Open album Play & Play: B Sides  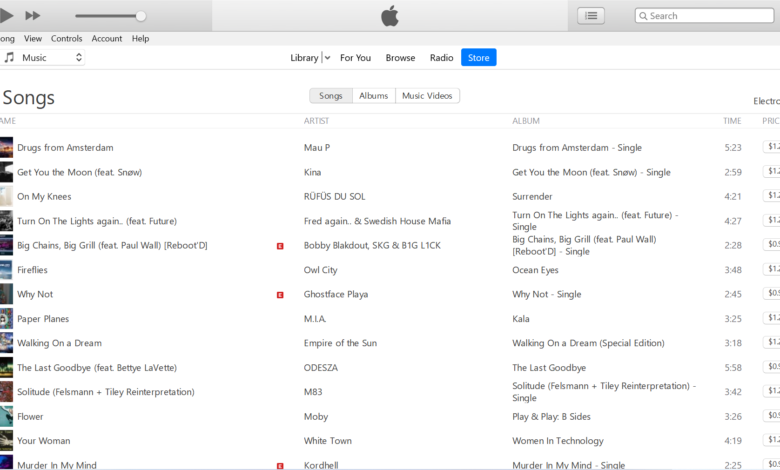pos(551,416)
